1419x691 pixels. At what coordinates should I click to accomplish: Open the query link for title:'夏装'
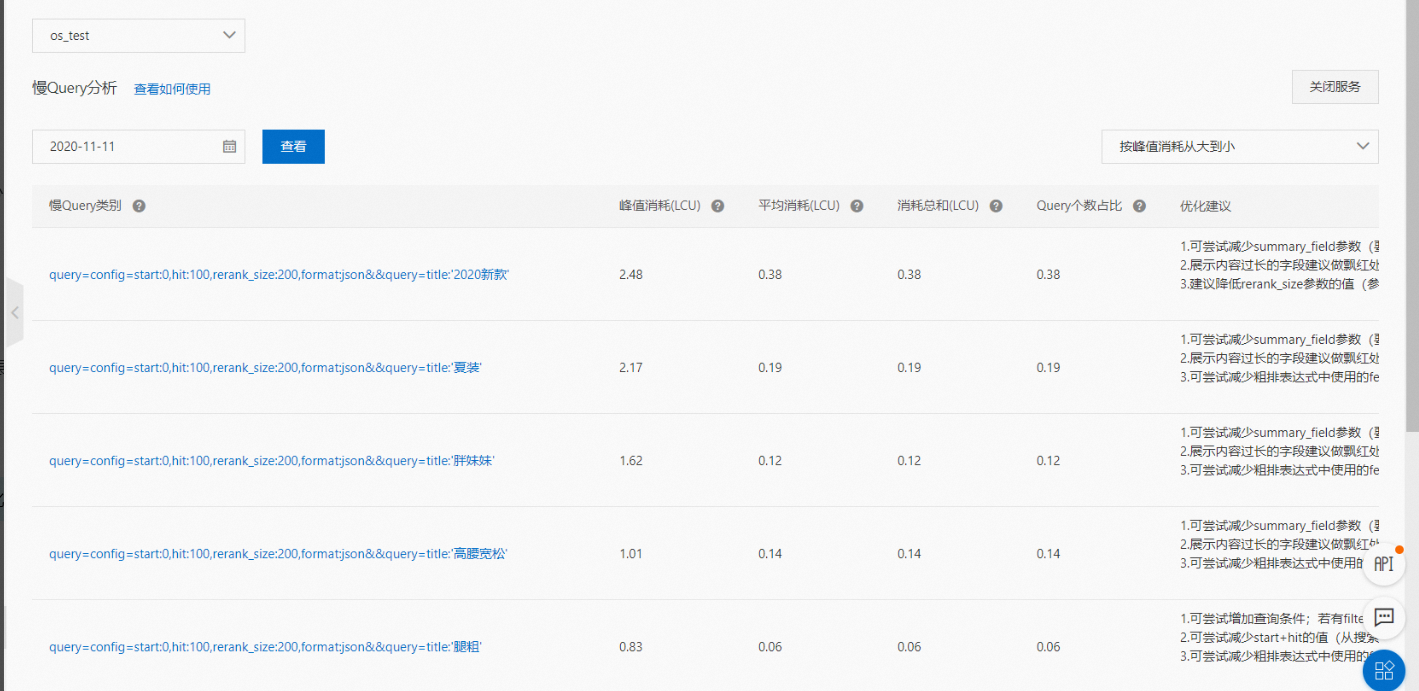pos(265,367)
